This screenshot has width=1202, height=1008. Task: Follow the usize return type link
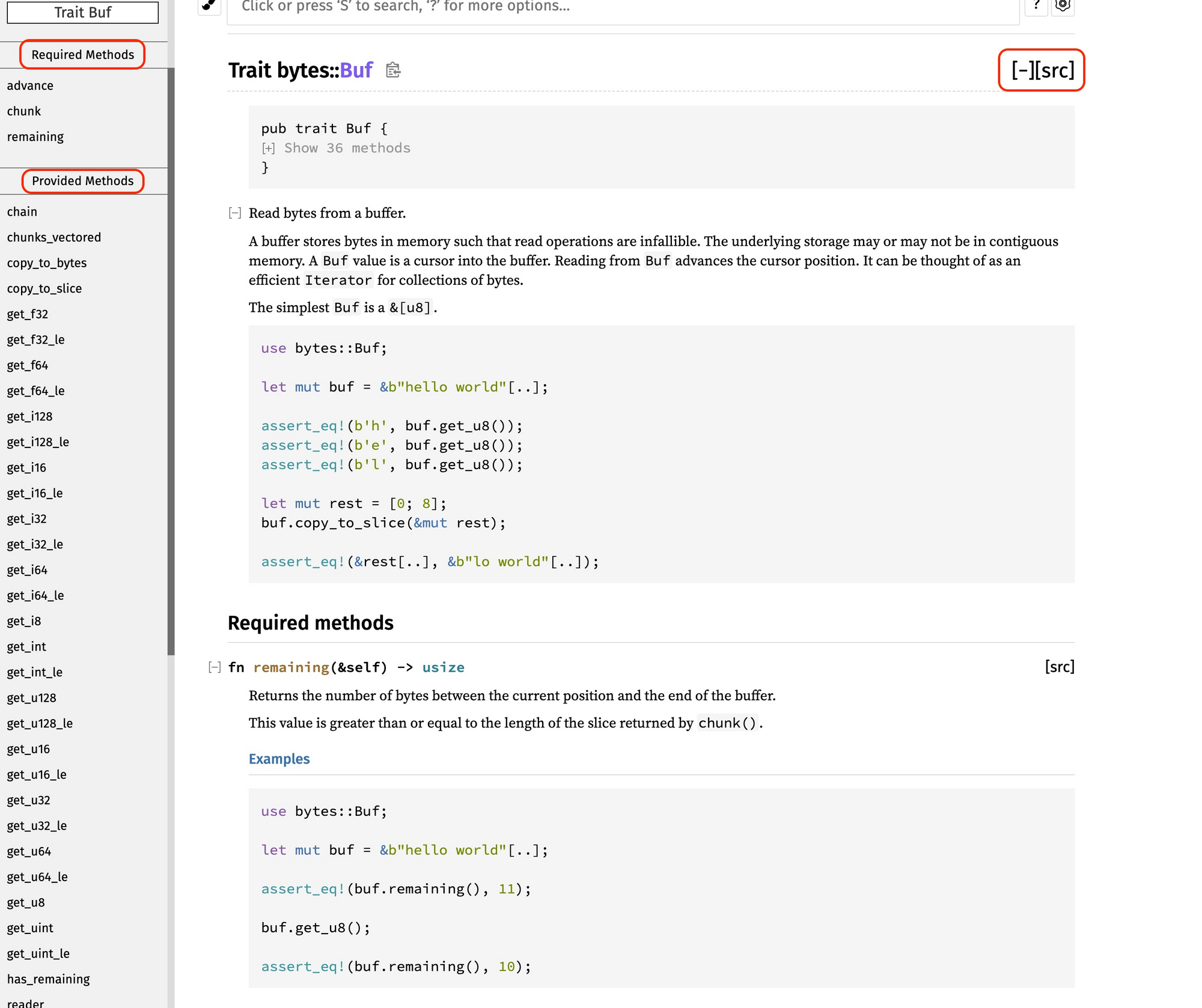443,667
